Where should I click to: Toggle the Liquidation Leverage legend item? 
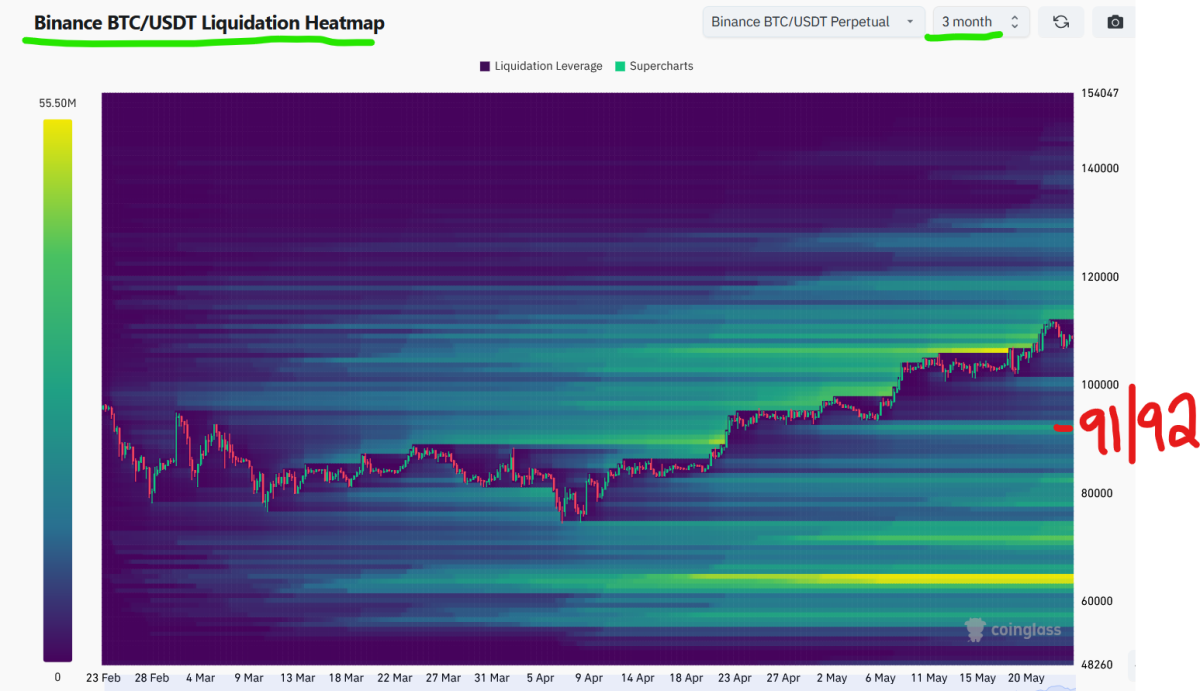point(541,66)
